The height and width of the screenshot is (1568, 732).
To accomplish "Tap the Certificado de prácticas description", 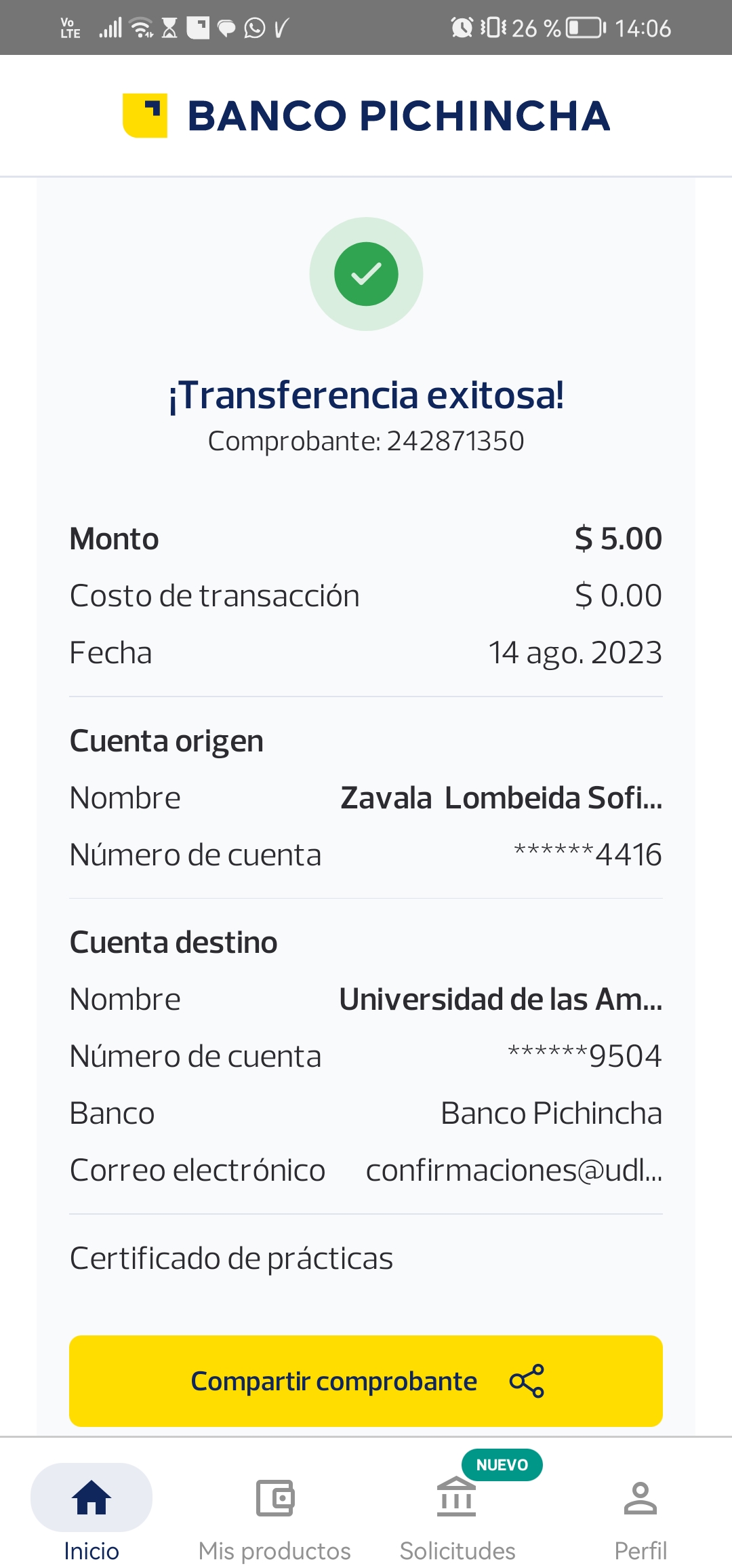I will tap(232, 1259).
